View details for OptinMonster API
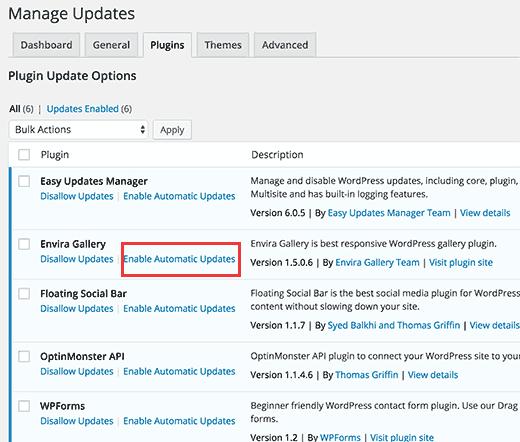520x442 pixels. 433,375
